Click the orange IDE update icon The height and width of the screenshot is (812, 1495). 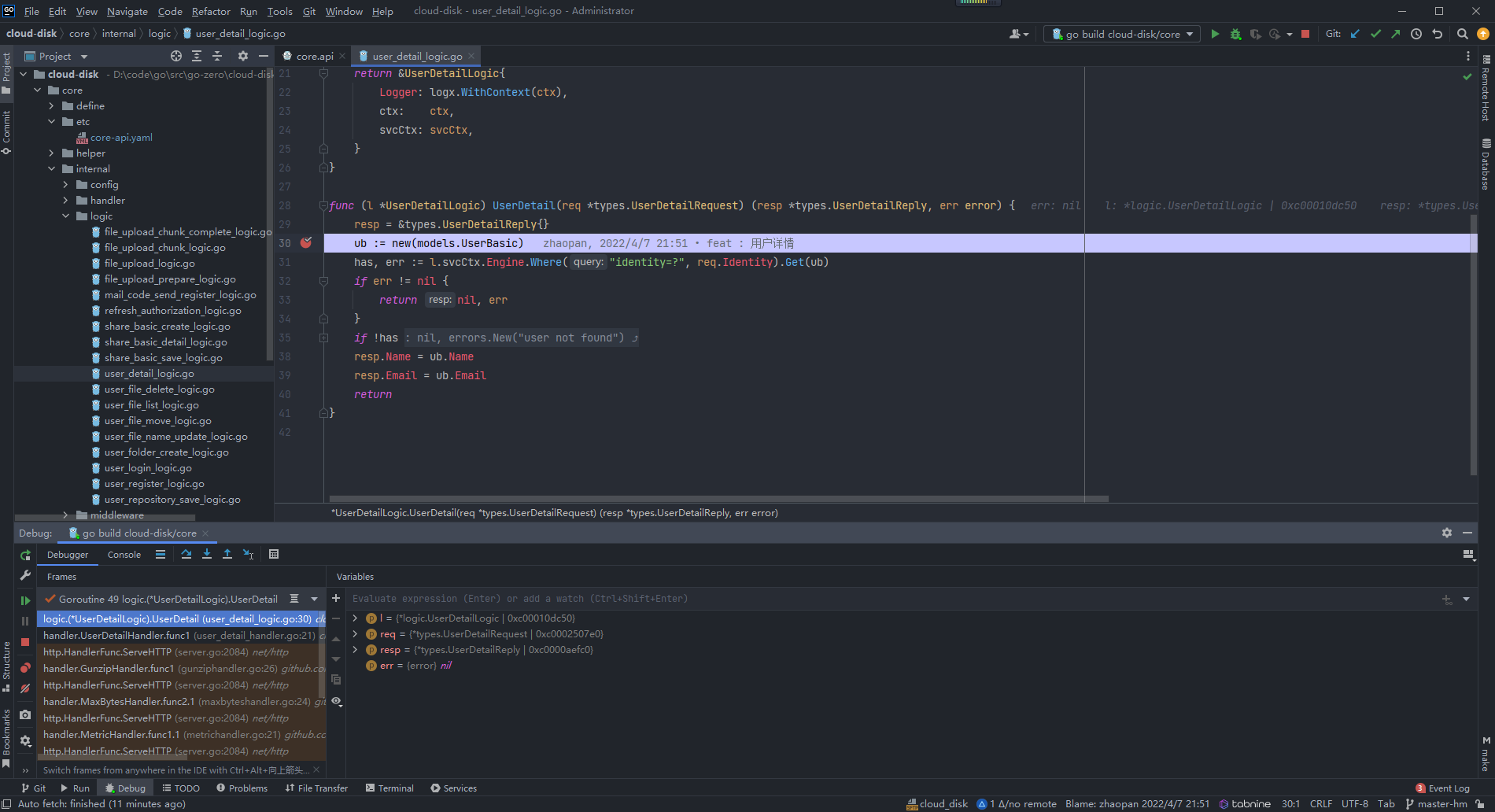(x=1483, y=34)
